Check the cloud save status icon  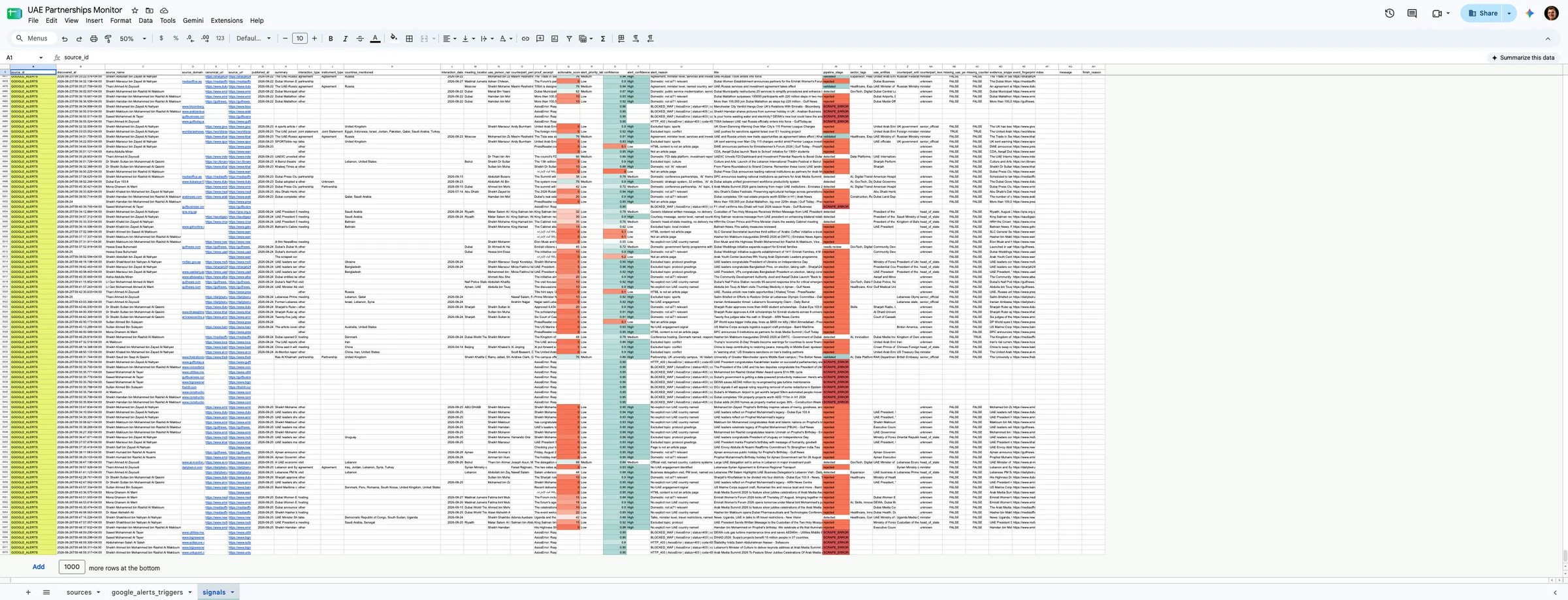(164, 10)
